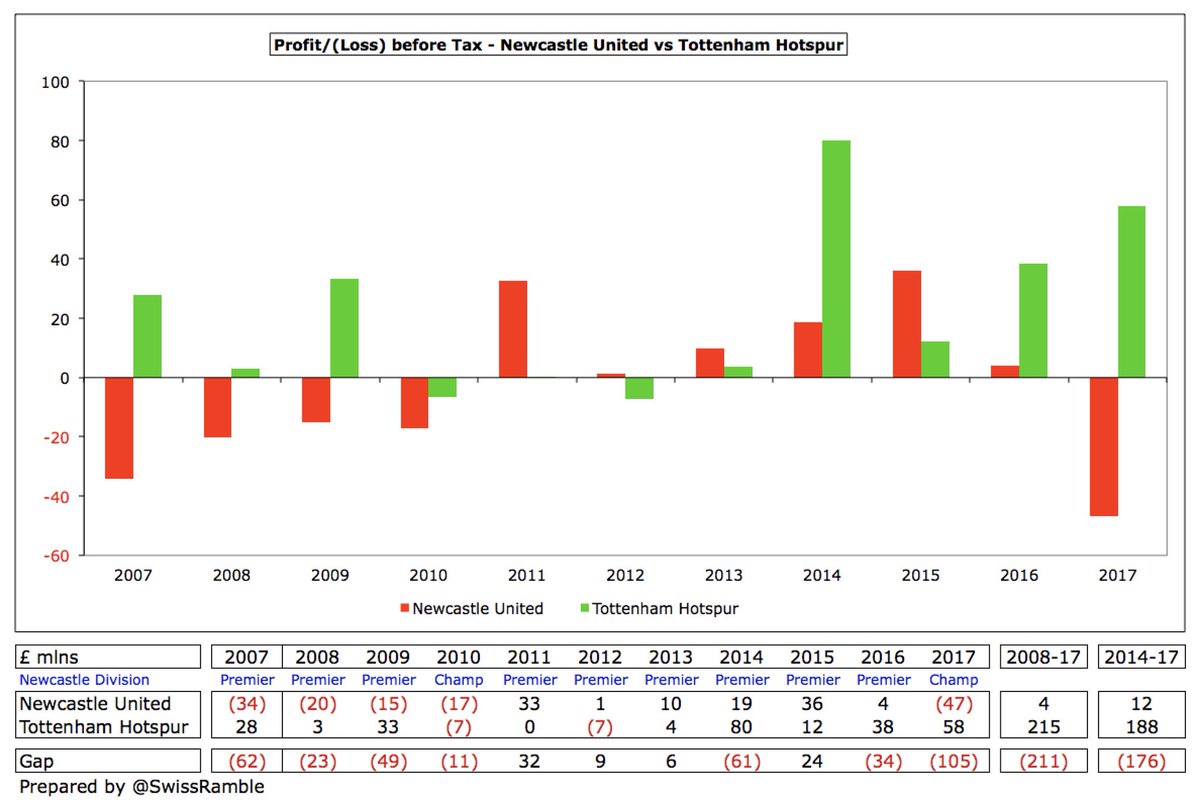
Task: Click Newcastle United's 2008-17 total 4
Action: pos(1046,704)
